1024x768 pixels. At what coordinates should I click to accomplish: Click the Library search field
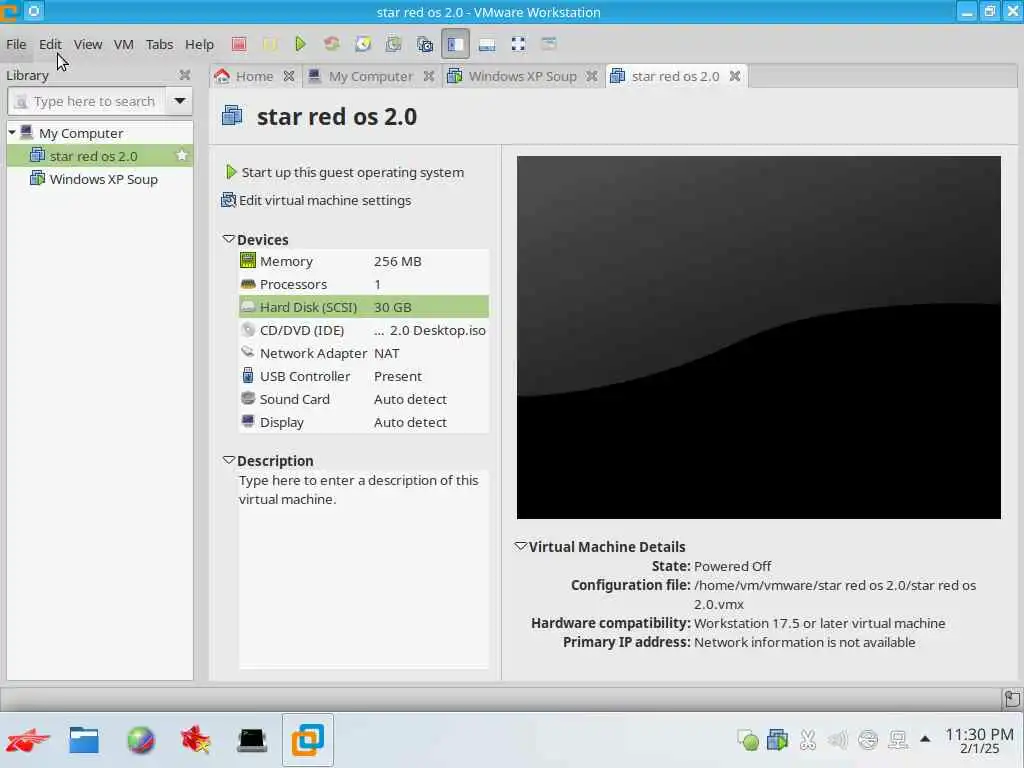click(x=87, y=101)
